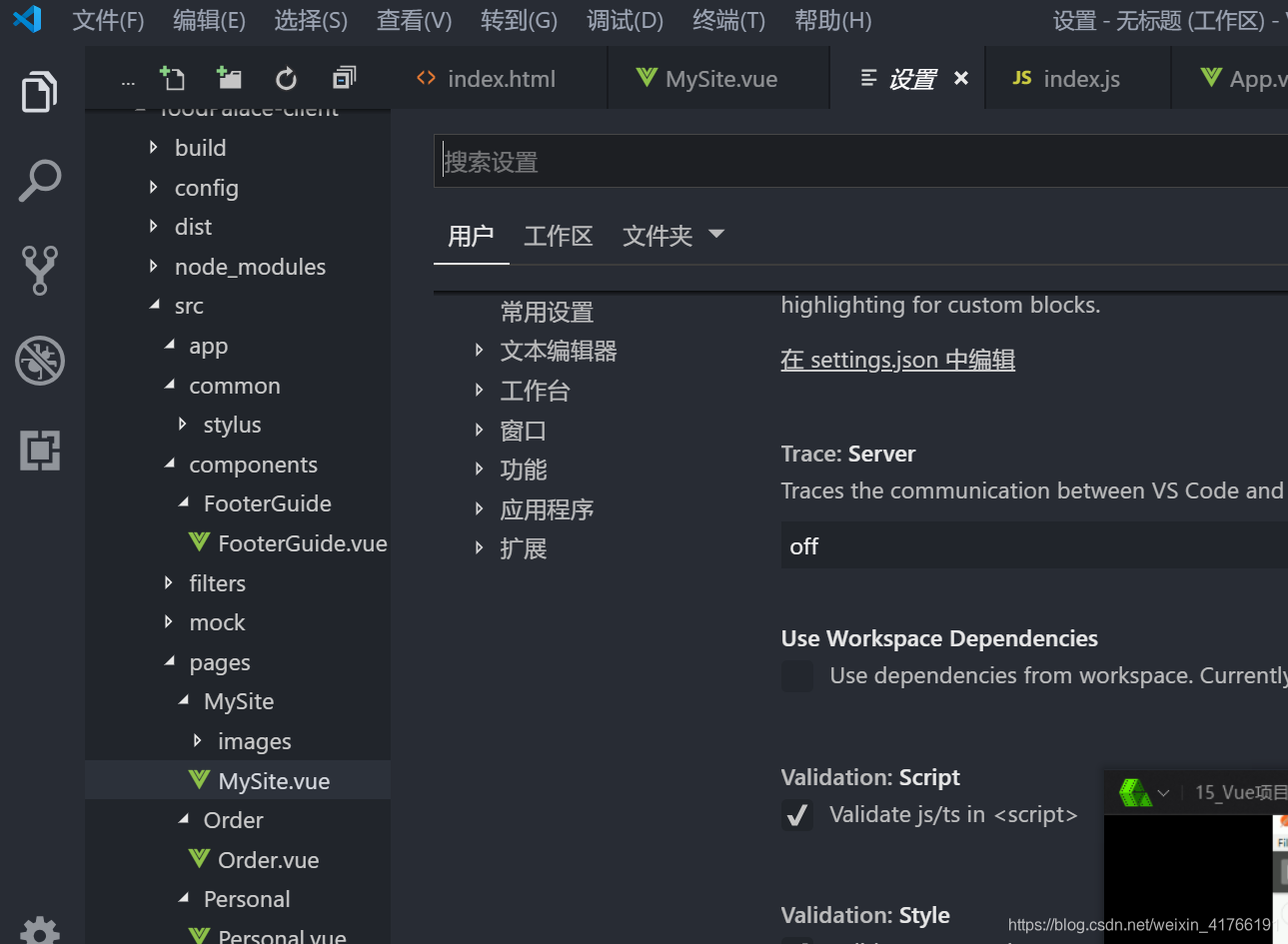
Task: Open explorer more actions ellipsis
Action: point(128,82)
